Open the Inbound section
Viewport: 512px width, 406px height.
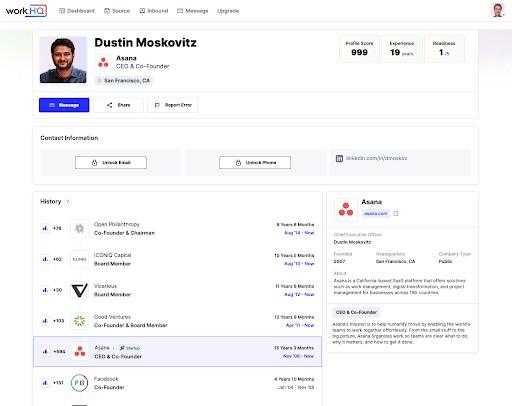tap(154, 11)
